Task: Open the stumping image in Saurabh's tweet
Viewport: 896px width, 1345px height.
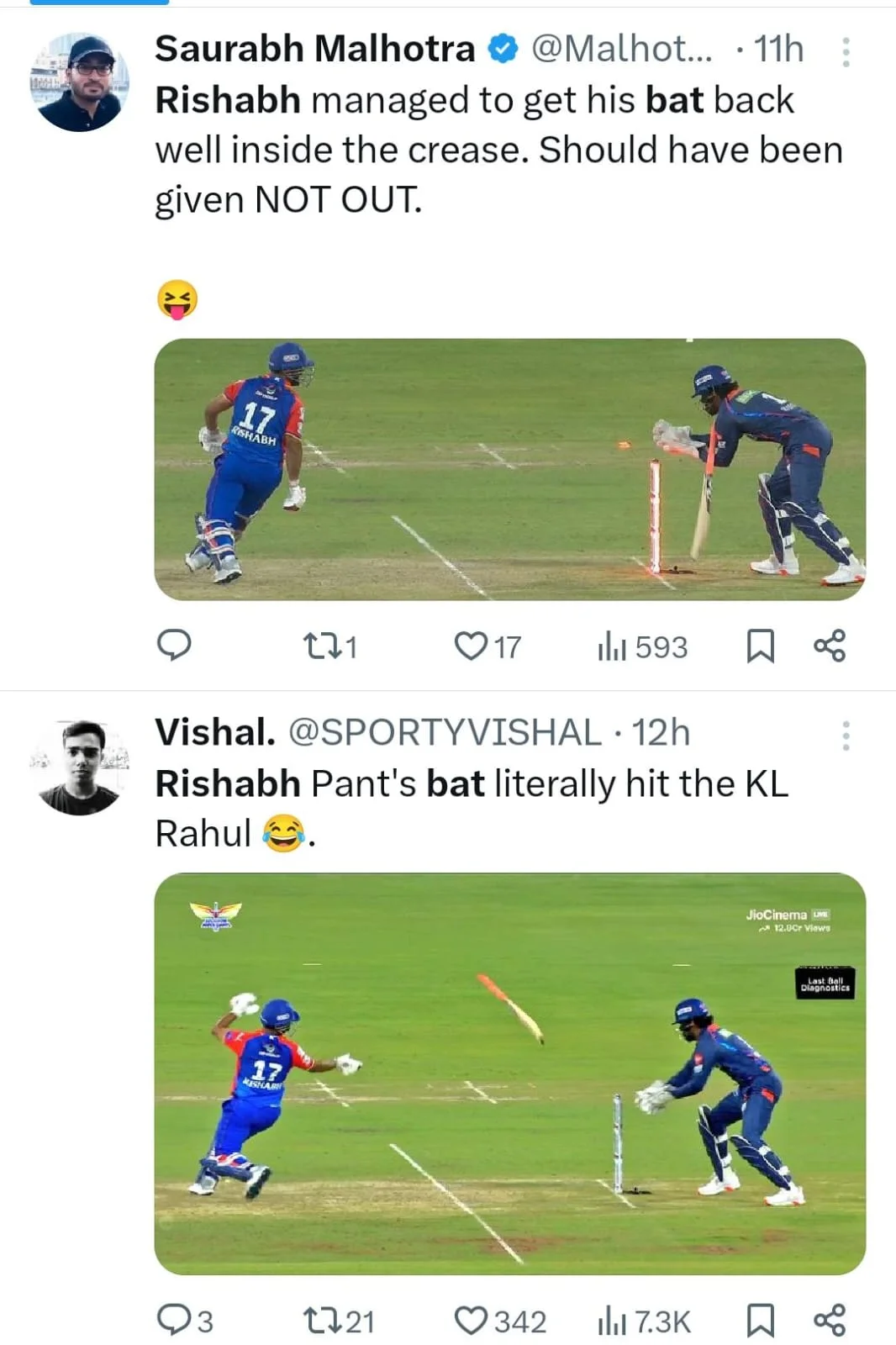Action: [x=509, y=469]
